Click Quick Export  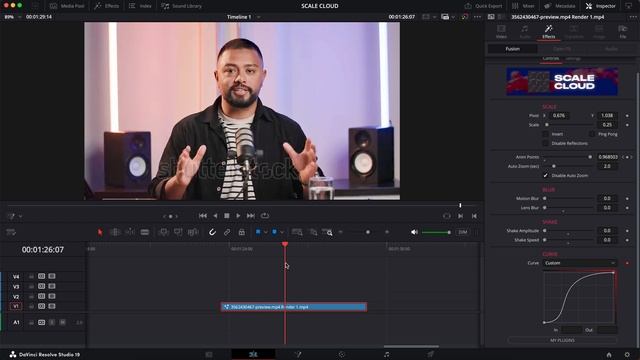(483, 6)
